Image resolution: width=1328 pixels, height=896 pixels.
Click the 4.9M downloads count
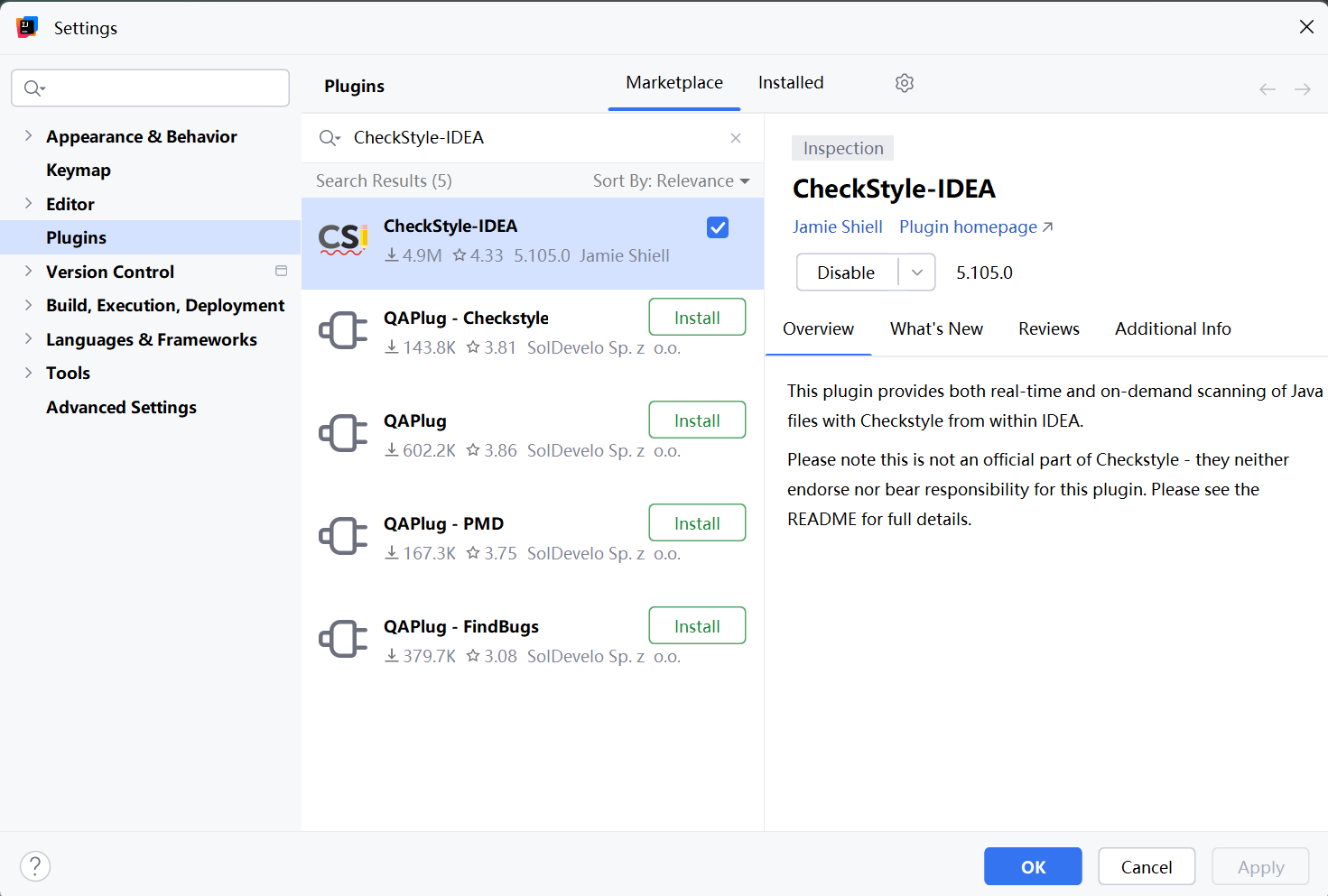click(x=413, y=255)
